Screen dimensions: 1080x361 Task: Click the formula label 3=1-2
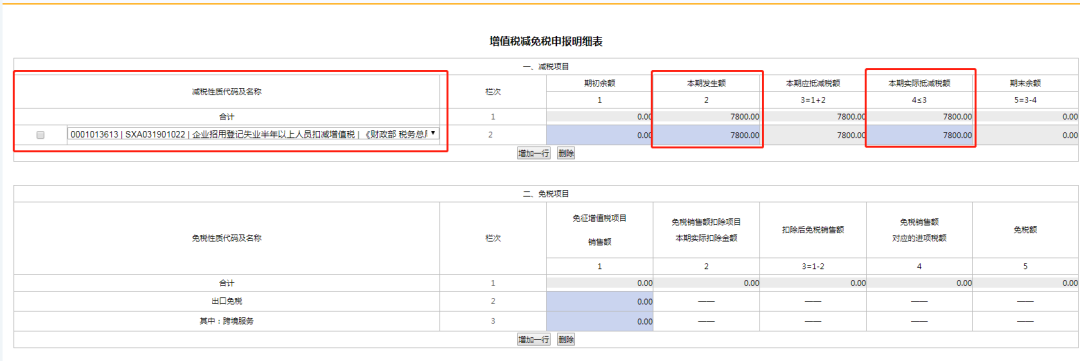[813, 266]
